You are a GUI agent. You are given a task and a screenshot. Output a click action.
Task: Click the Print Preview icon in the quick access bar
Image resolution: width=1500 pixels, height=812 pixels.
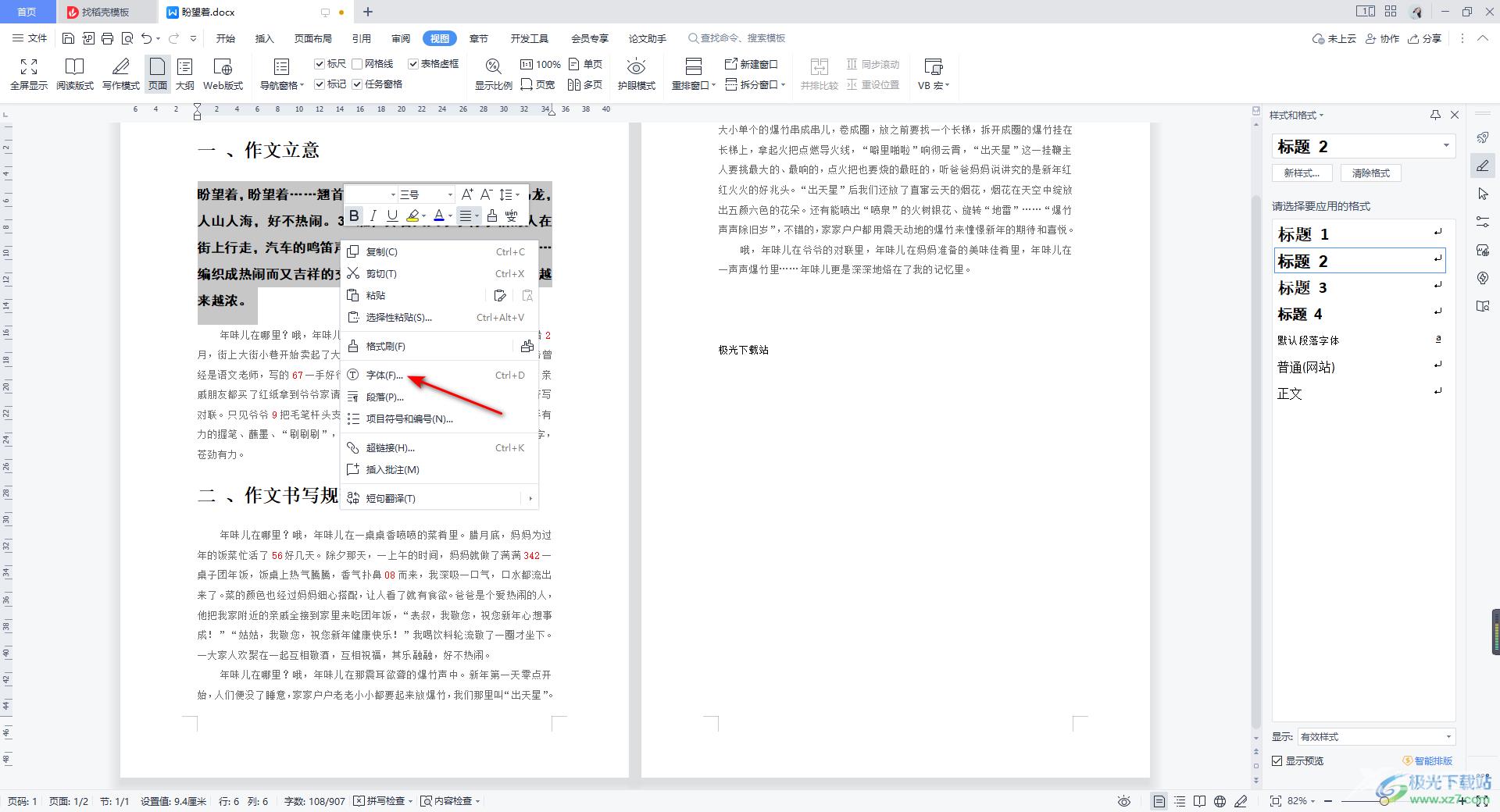[127, 38]
